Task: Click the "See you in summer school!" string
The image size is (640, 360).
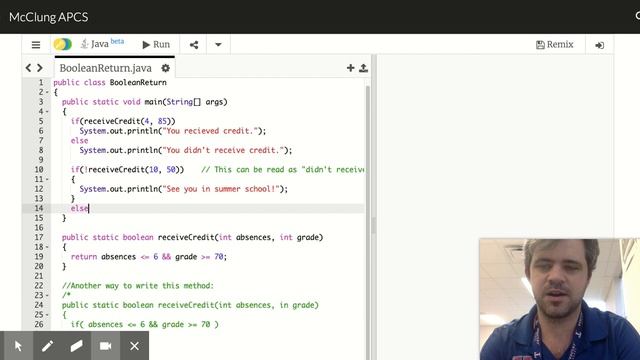Action: (x=221, y=189)
